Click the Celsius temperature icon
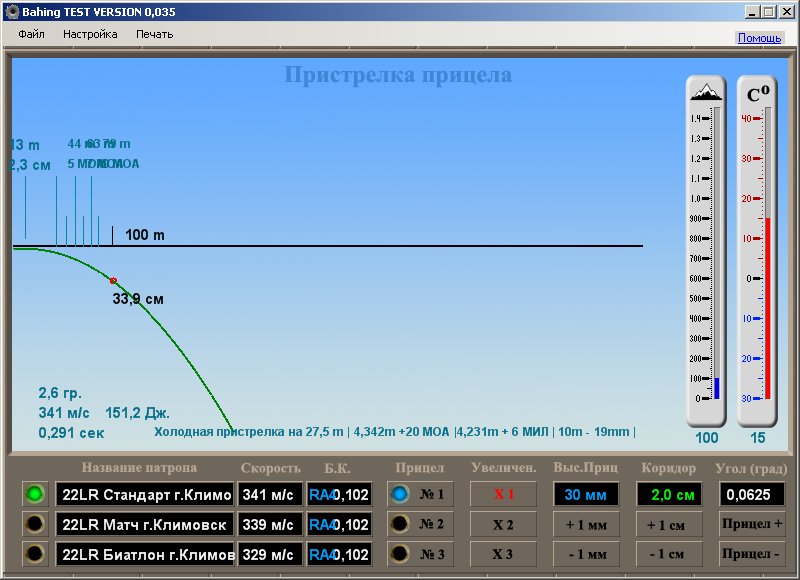Image resolution: width=800 pixels, height=580 pixels. click(x=758, y=94)
